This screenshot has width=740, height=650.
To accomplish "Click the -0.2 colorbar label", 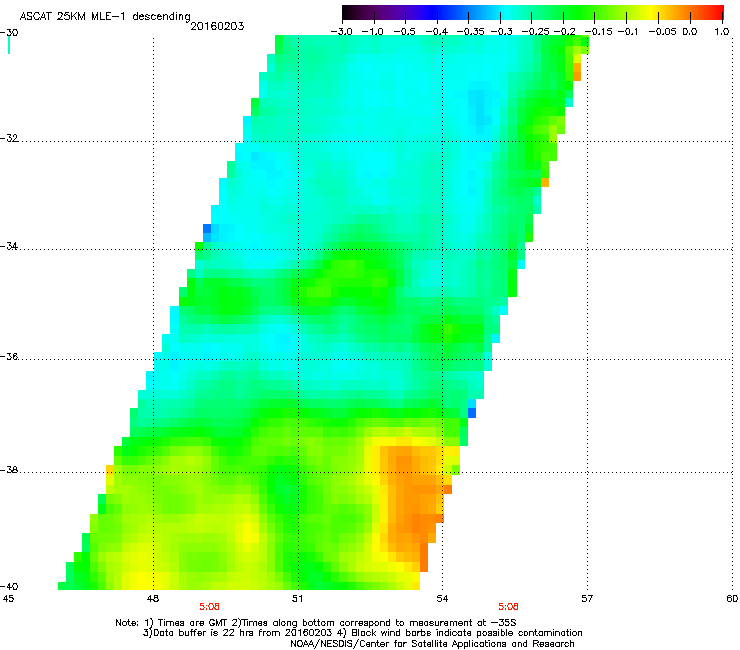I will (564, 32).
